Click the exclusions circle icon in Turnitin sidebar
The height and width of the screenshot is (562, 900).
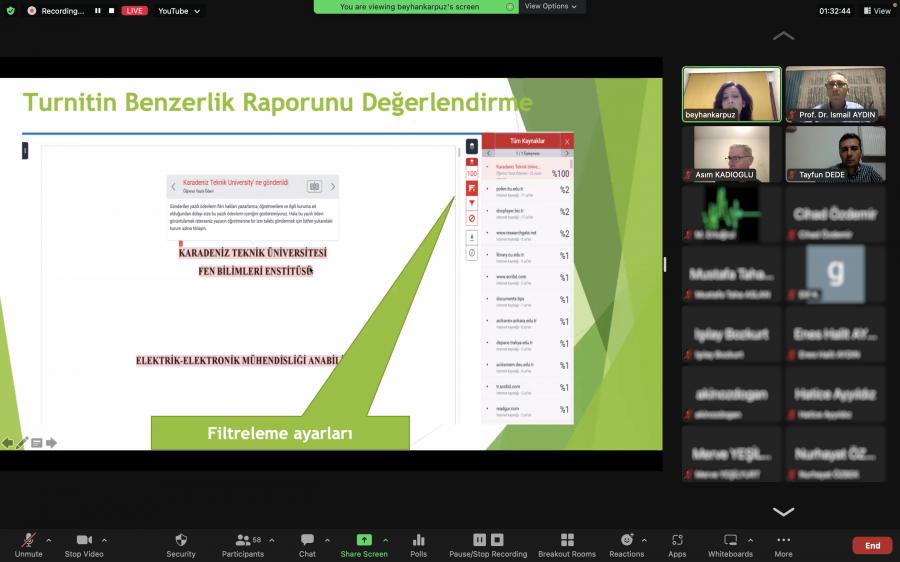click(x=472, y=219)
